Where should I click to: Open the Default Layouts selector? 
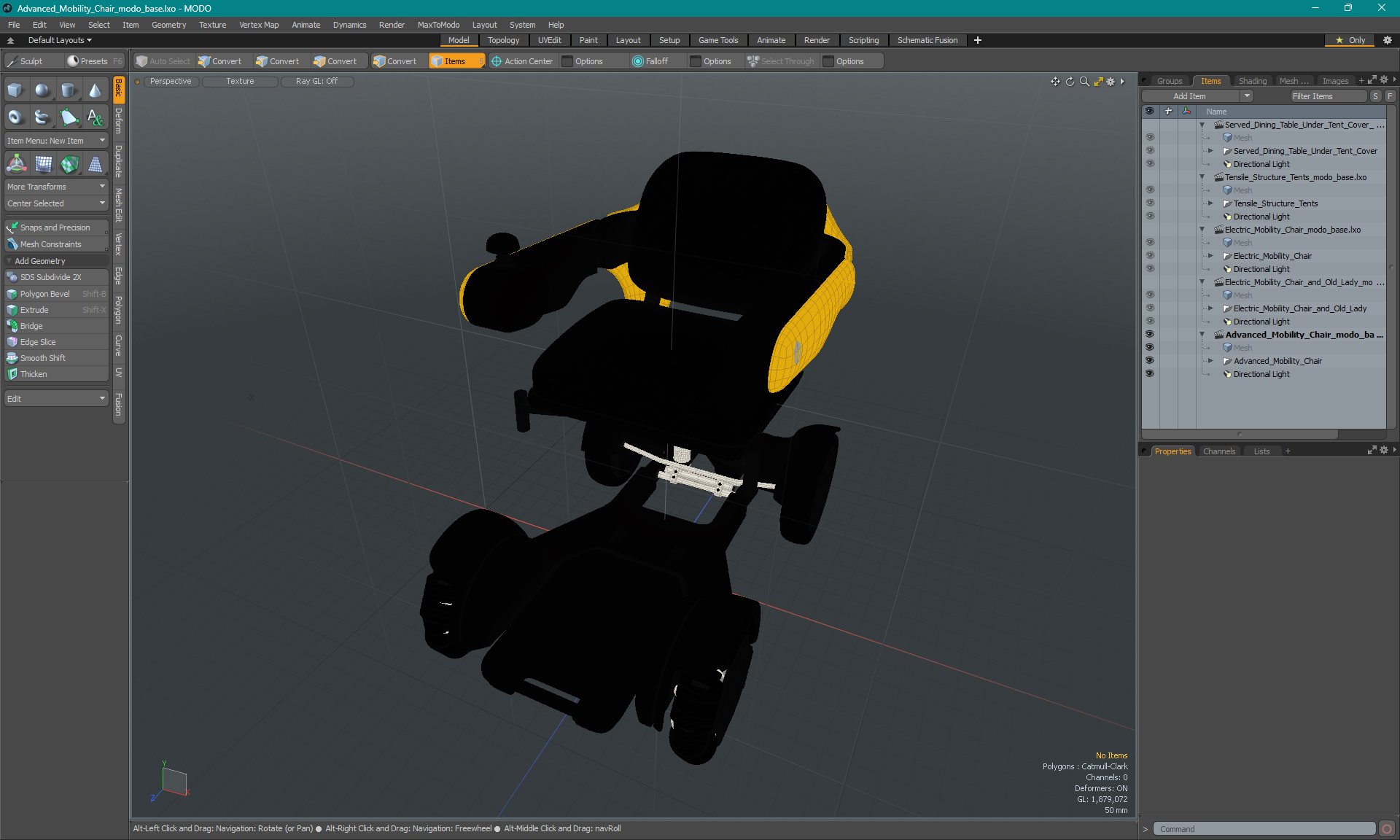point(60,40)
